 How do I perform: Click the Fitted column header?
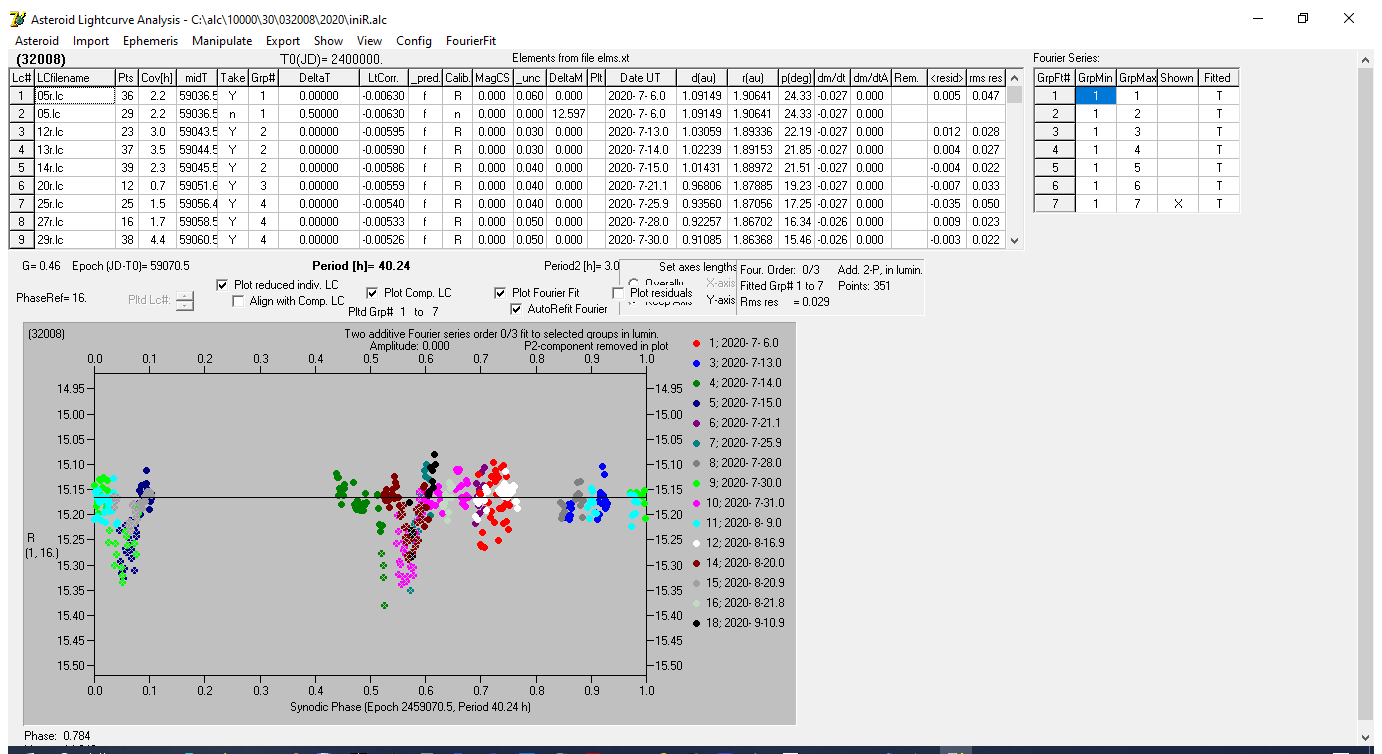pos(1218,78)
